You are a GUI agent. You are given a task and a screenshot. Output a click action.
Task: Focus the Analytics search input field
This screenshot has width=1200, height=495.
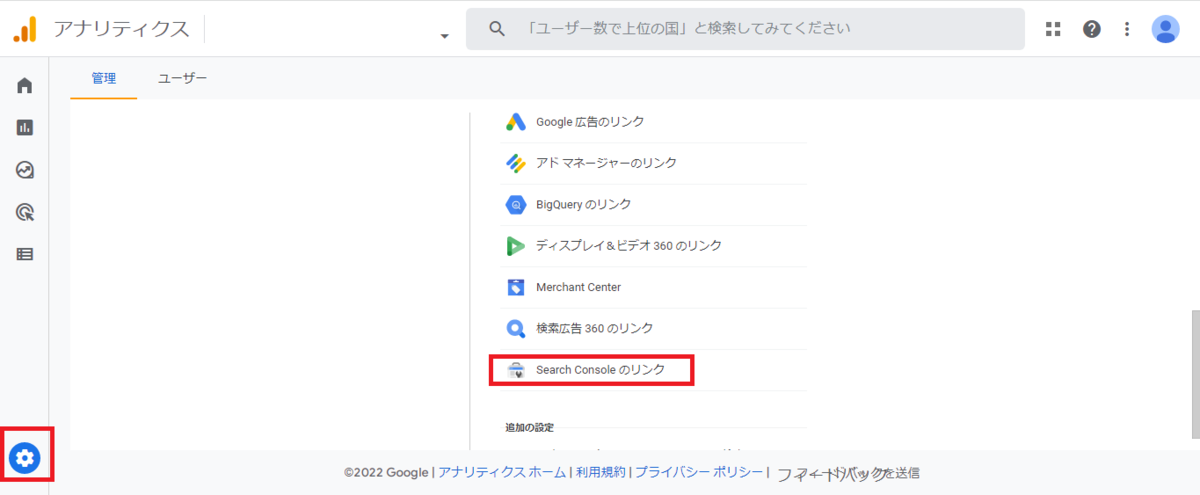point(745,29)
